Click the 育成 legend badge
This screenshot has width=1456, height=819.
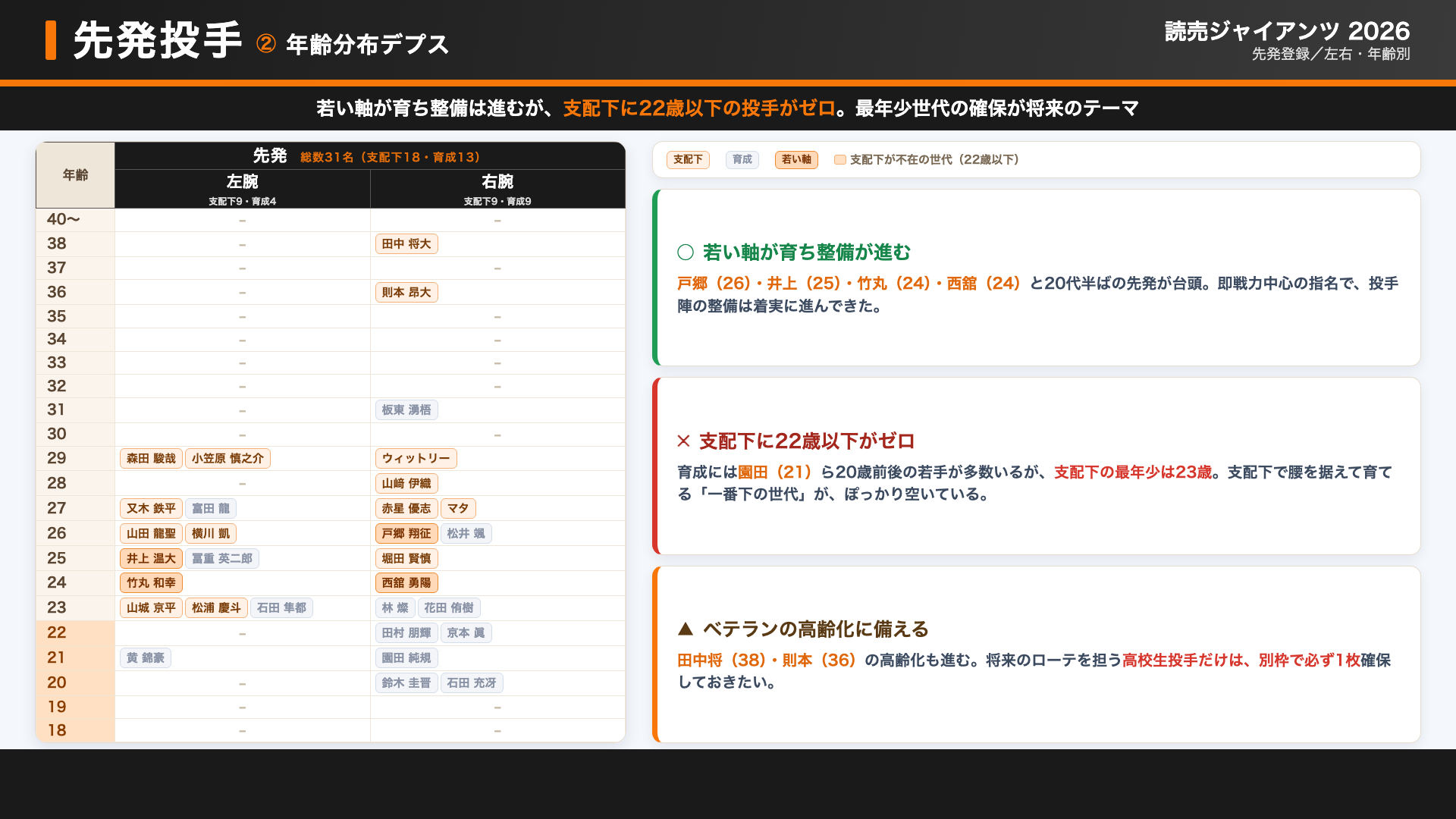click(x=742, y=160)
